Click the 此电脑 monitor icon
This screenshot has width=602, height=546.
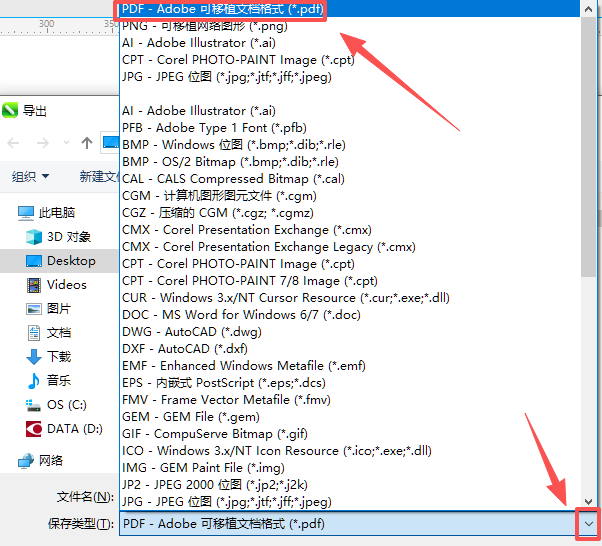click(26, 213)
